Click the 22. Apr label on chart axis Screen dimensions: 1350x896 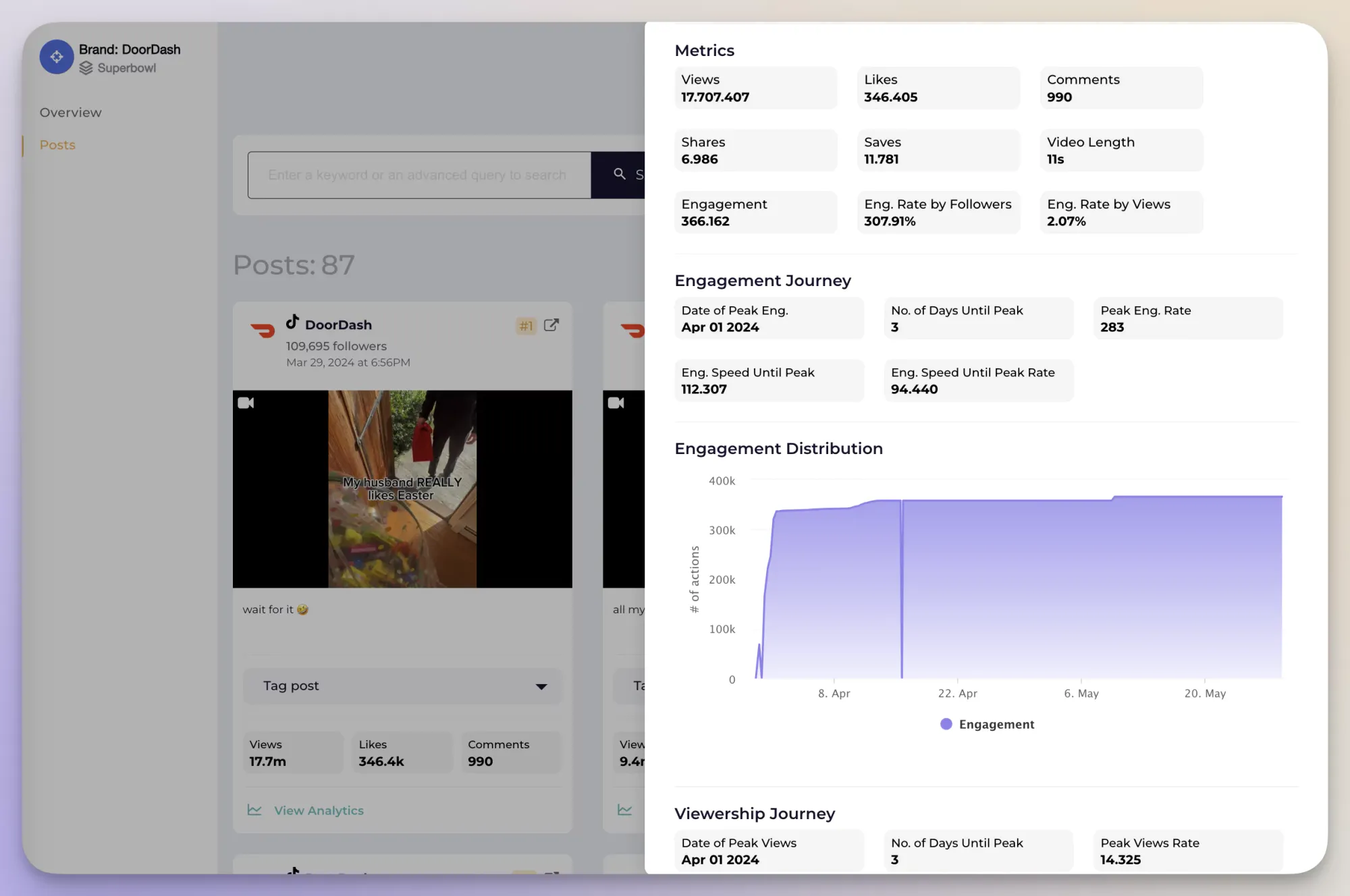pos(957,694)
